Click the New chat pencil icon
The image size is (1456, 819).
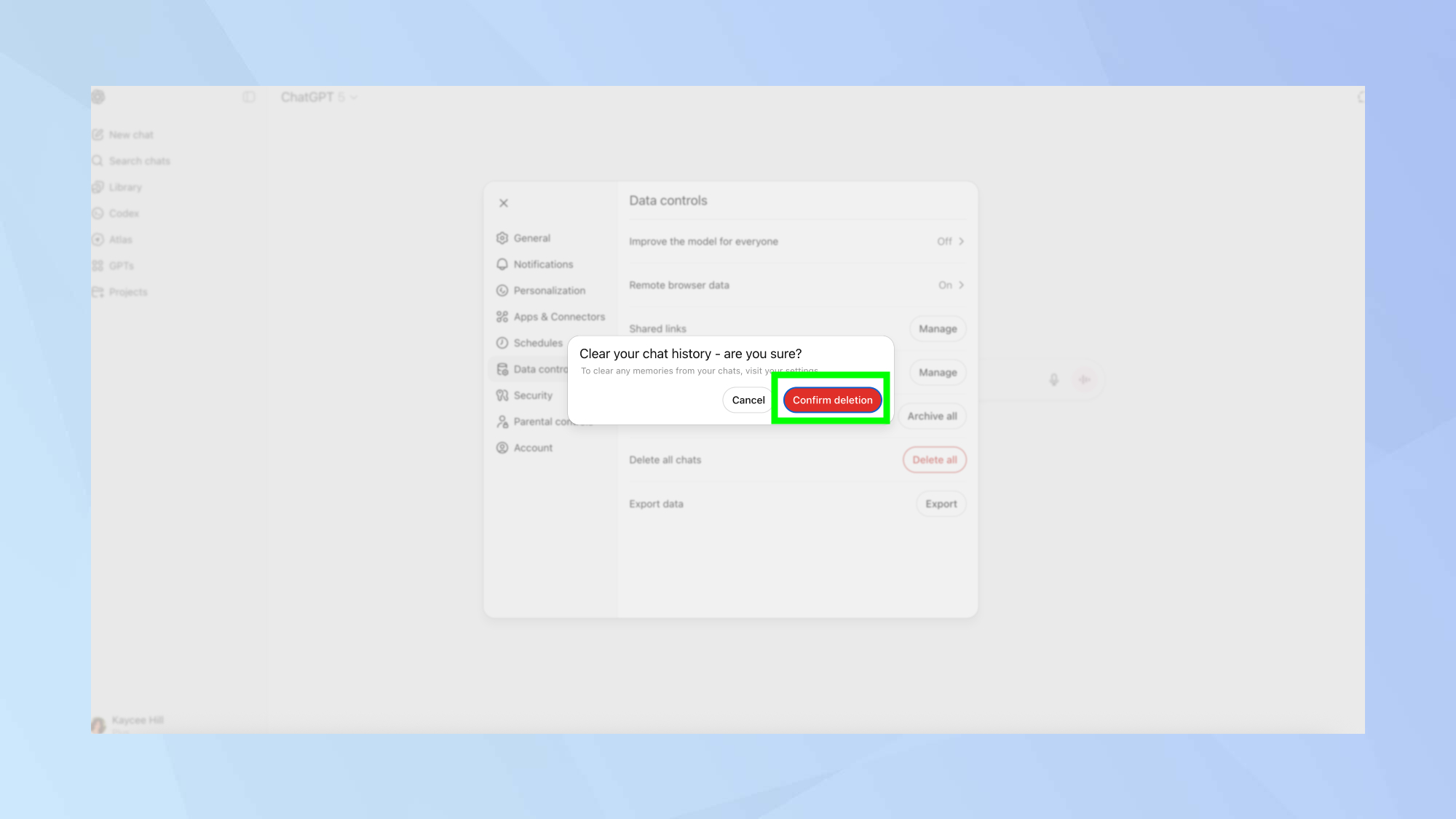click(98, 135)
